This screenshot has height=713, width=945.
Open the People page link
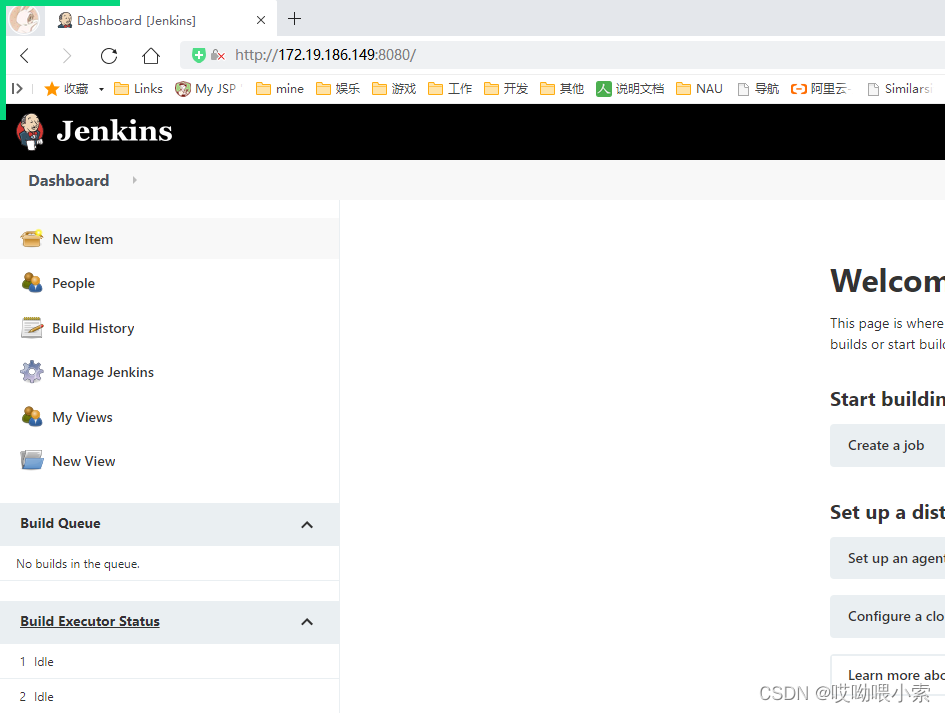pos(74,283)
